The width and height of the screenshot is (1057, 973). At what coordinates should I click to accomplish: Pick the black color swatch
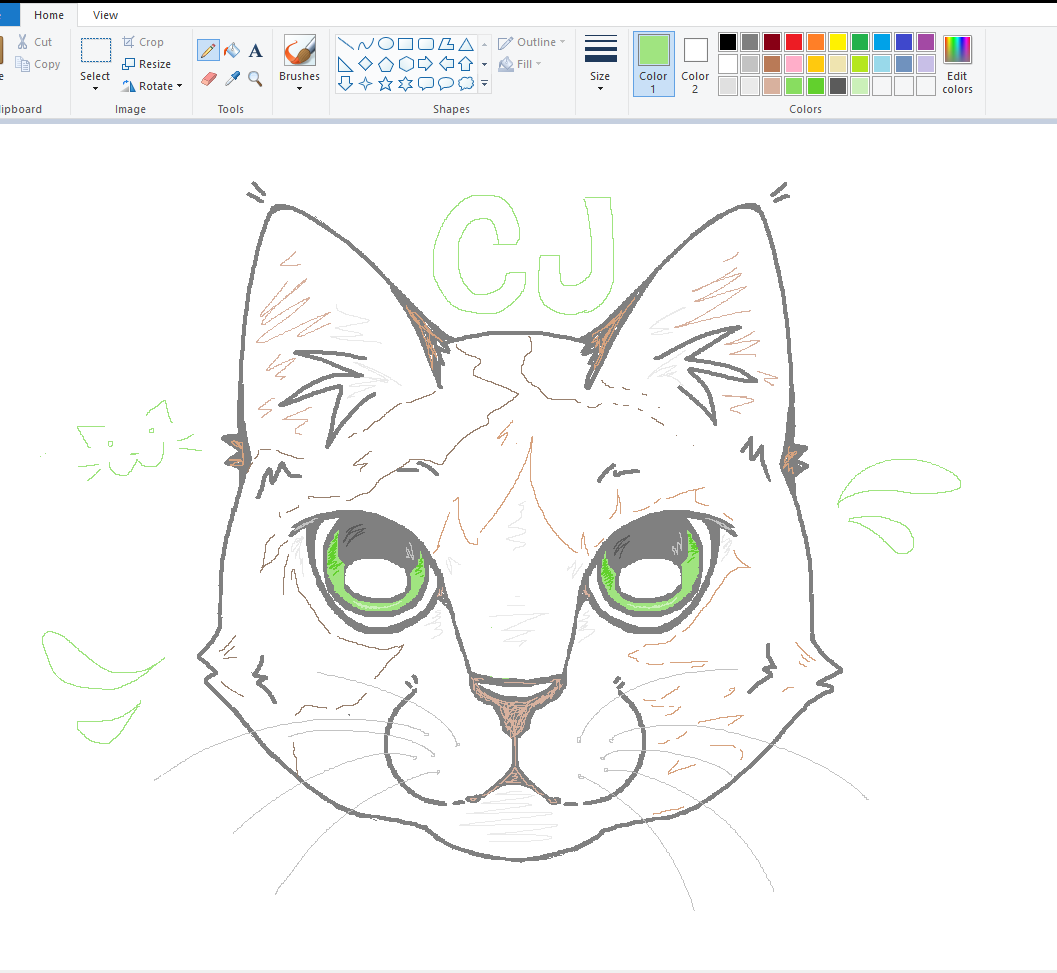(x=728, y=42)
